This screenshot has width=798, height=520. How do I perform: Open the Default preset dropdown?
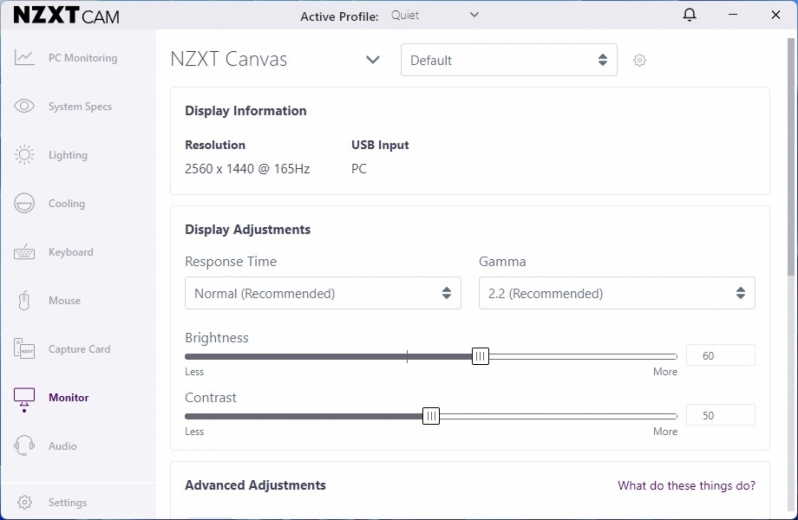click(x=509, y=60)
